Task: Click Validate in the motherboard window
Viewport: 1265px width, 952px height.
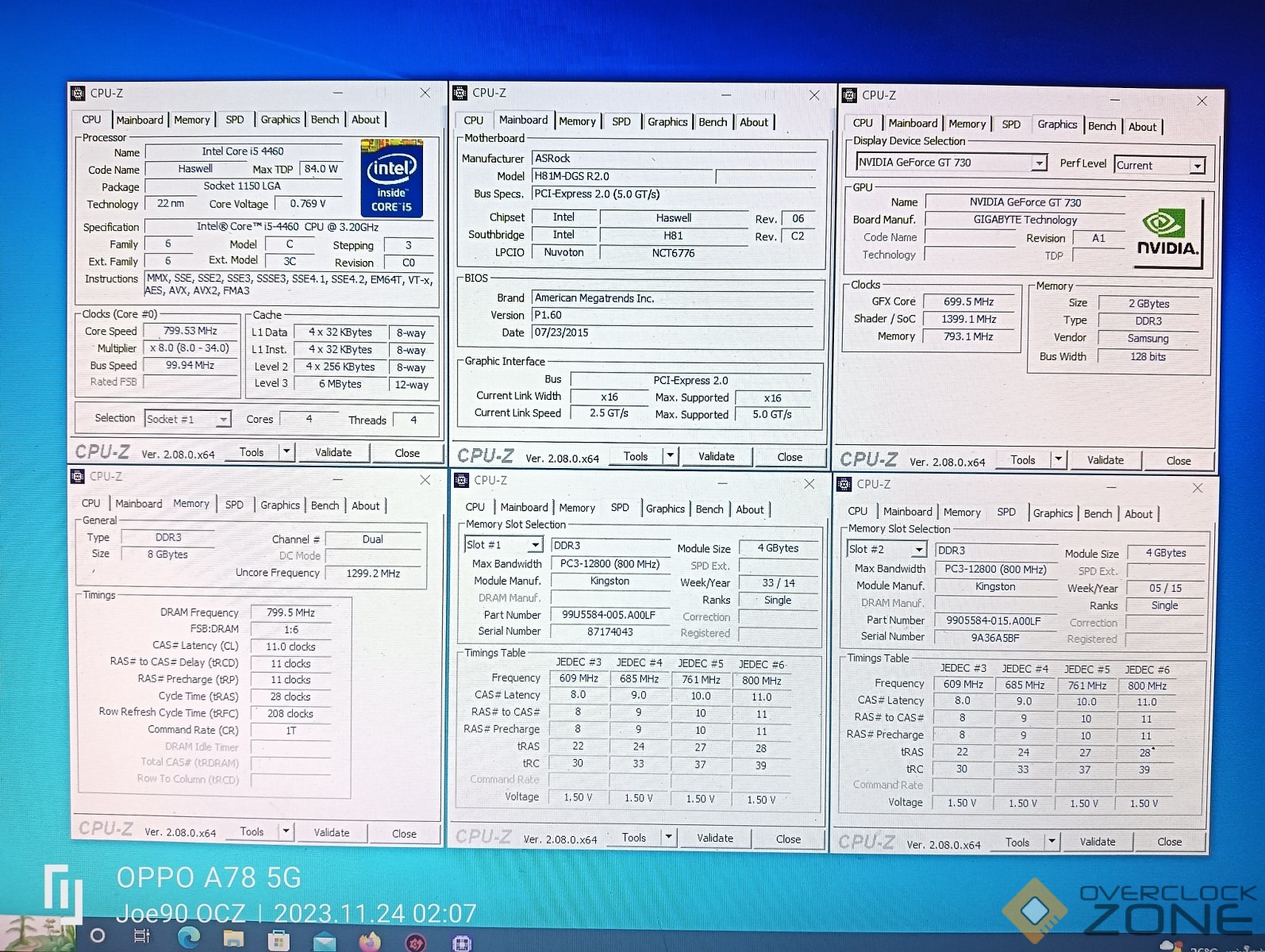Action: 716,456
